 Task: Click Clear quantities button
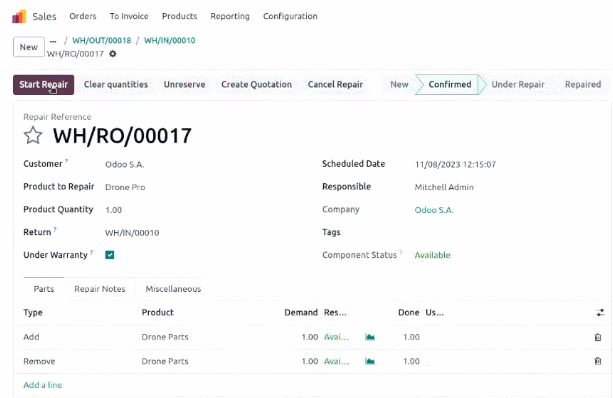(116, 85)
